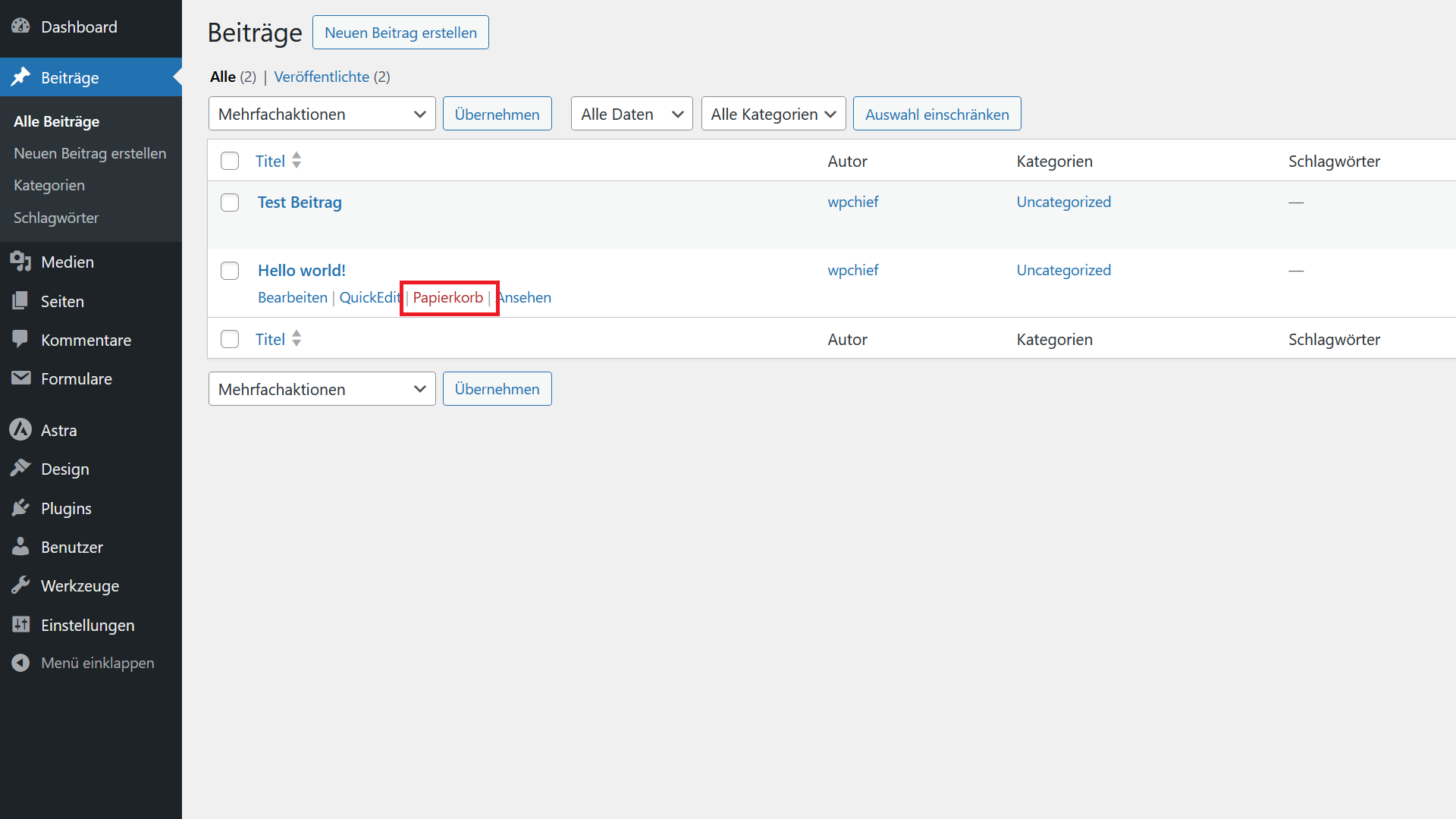Click the Seiten pages icon

(x=20, y=301)
